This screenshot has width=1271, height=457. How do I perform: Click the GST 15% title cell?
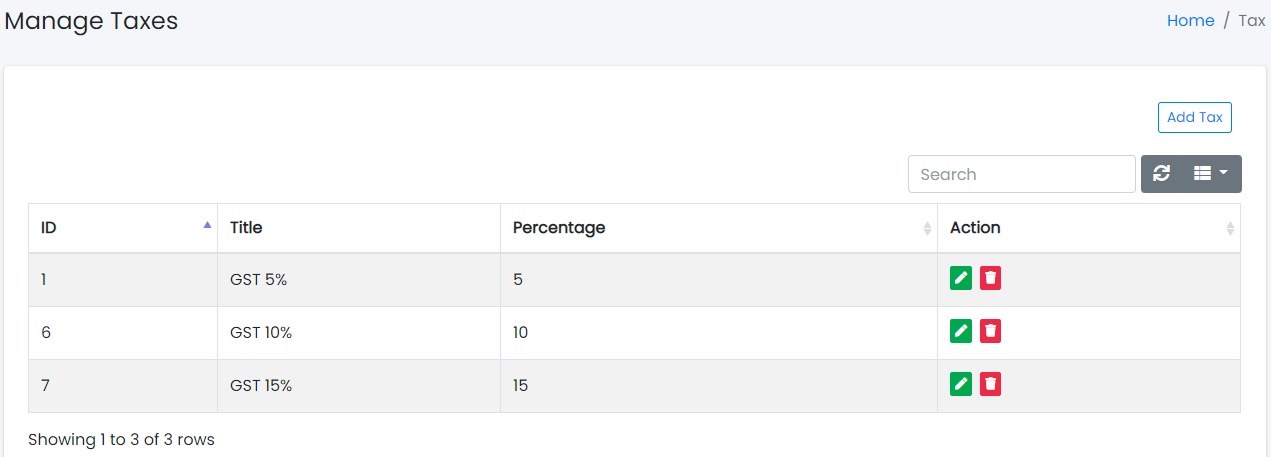[261, 386]
